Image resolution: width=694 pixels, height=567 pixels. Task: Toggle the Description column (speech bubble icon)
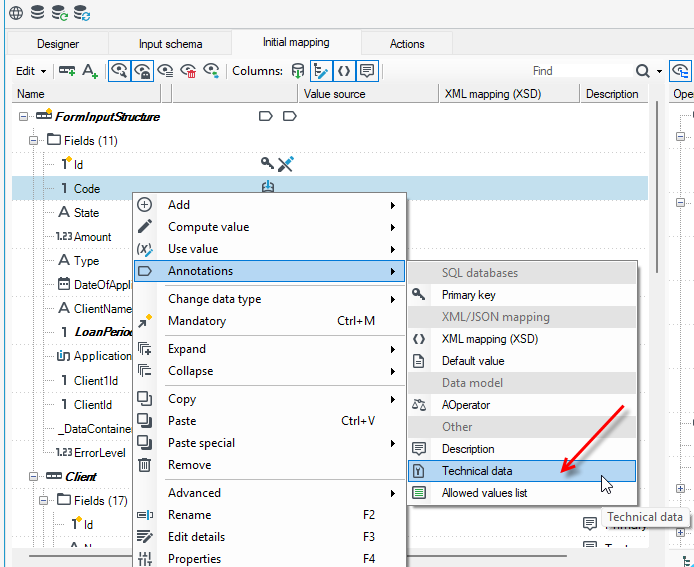click(x=367, y=71)
